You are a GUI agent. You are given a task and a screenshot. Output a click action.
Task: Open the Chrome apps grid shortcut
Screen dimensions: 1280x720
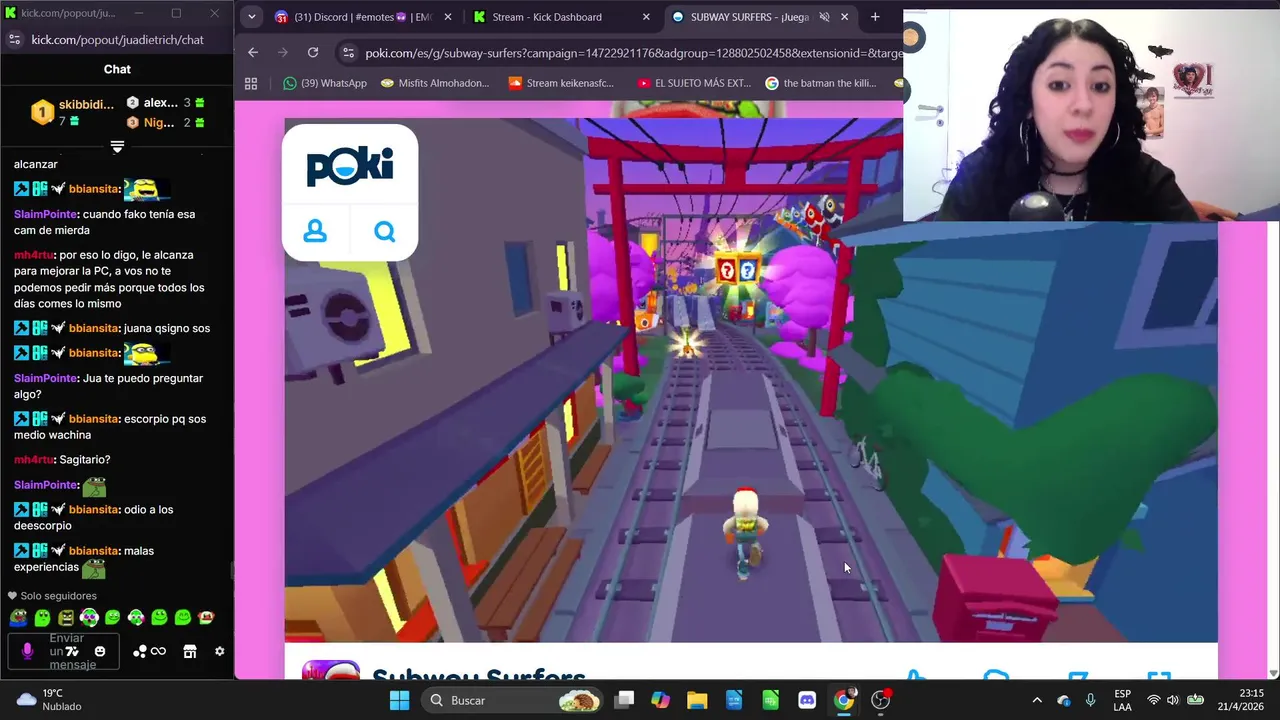pyautogui.click(x=251, y=83)
